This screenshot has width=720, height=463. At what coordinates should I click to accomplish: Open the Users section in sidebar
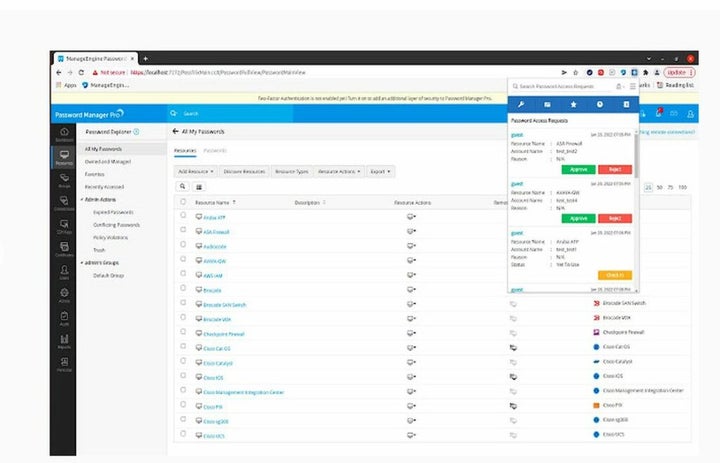pos(64,271)
